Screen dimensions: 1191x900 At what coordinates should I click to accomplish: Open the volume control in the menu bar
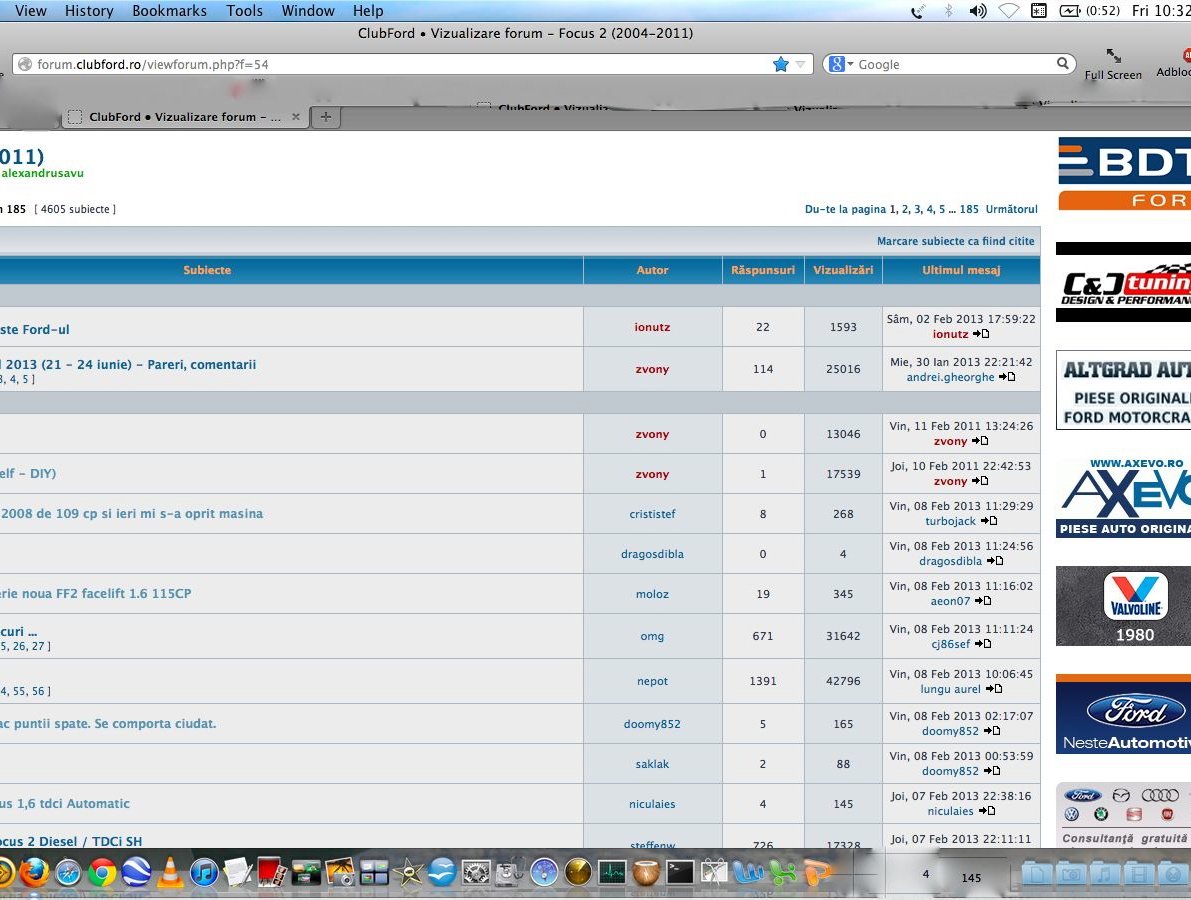pyautogui.click(x=978, y=11)
